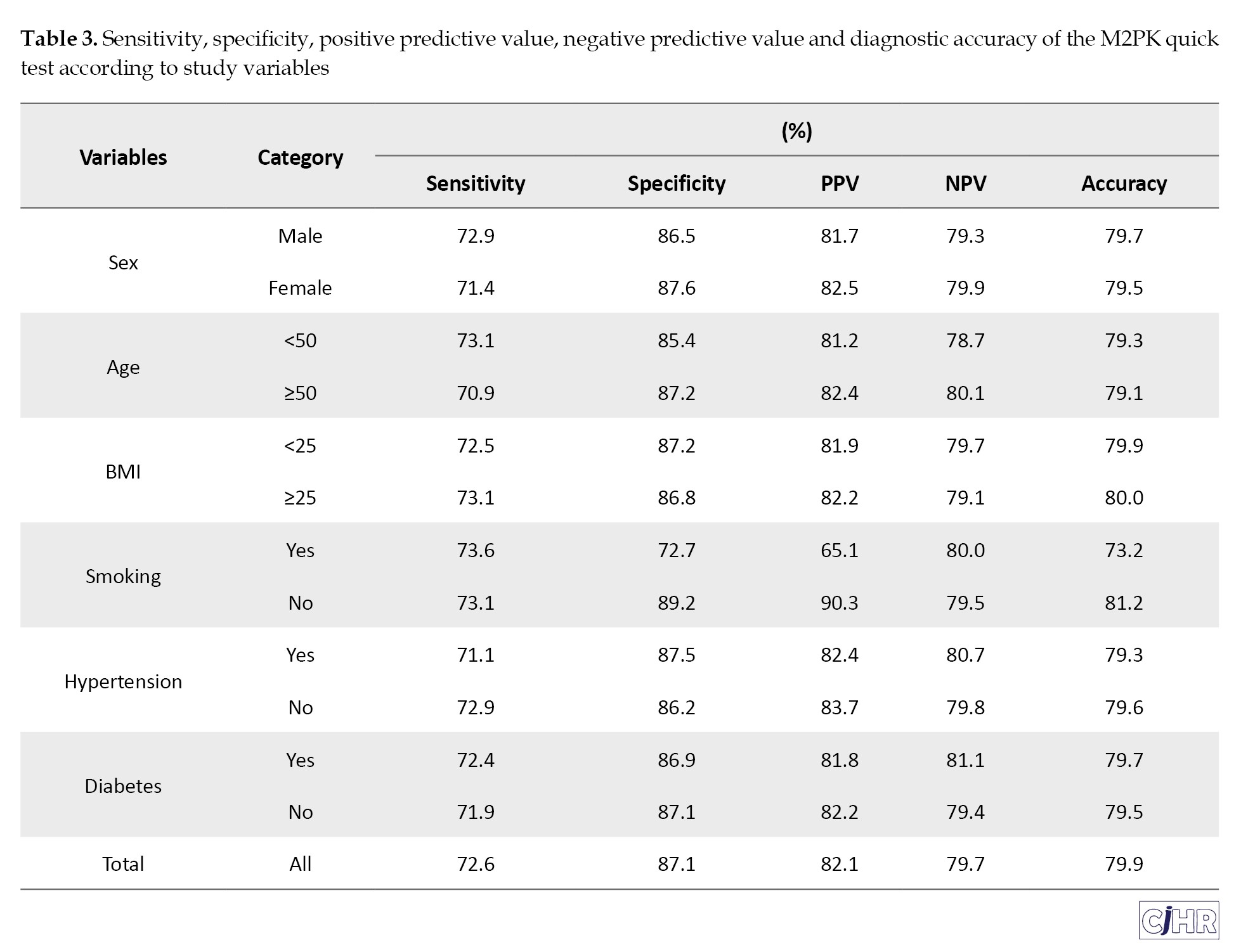Image resolution: width=1248 pixels, height=952 pixels.
Task: Click the Total row label
Action: click(123, 864)
